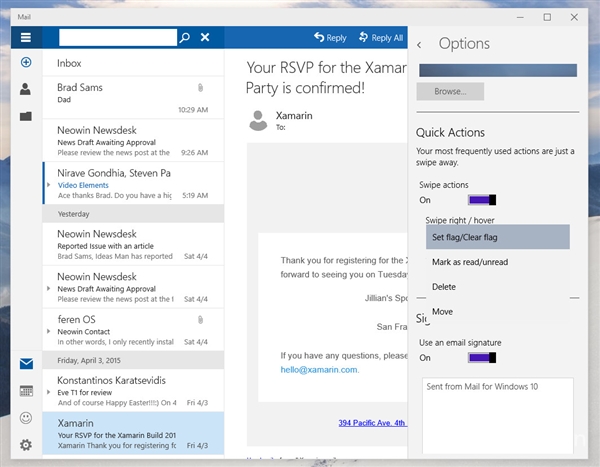Screen dimensions: 600x467
Task: Click the smiley feedback icon
Action: [x=26, y=418]
